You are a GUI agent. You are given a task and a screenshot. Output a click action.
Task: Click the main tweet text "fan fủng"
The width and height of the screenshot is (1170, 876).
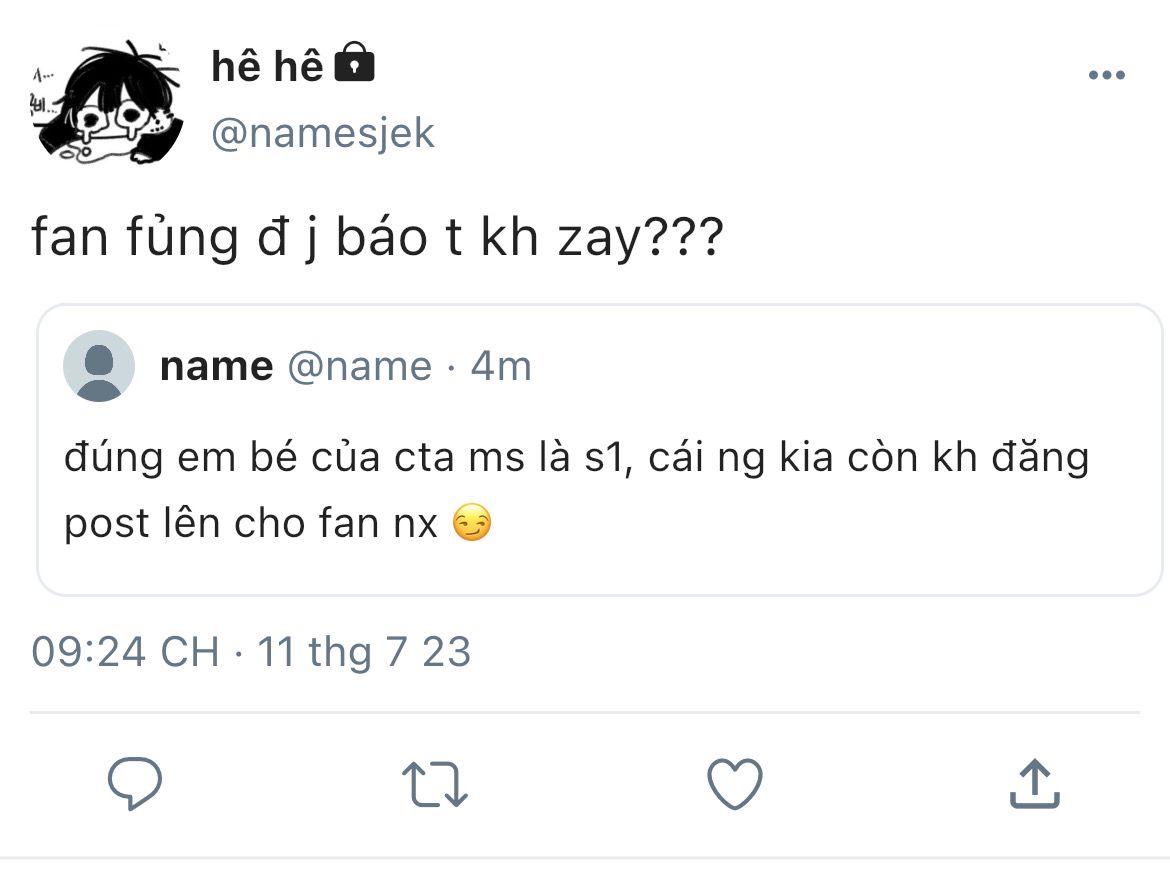pyautogui.click(x=135, y=242)
